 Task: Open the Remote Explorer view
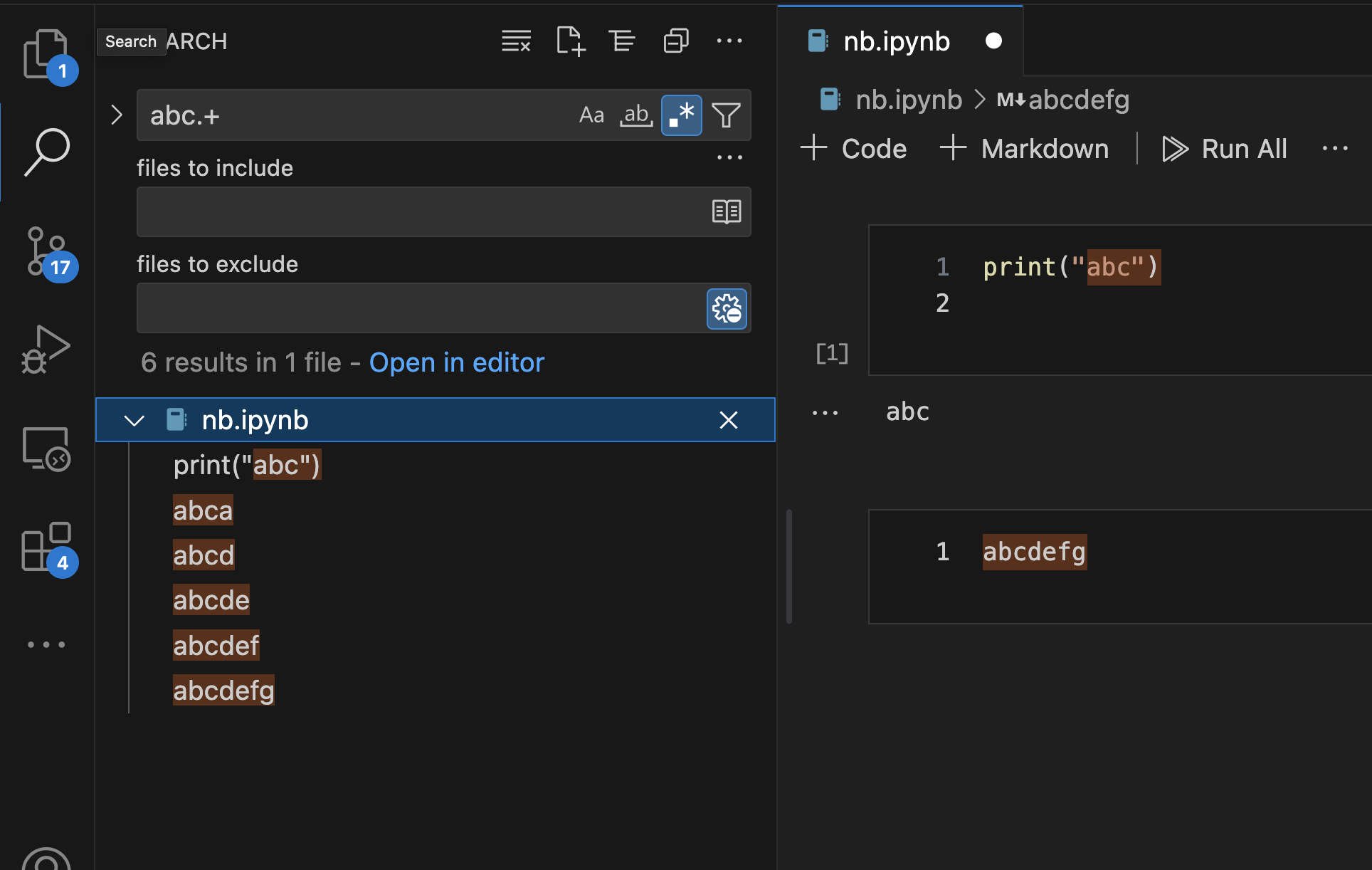coord(46,449)
